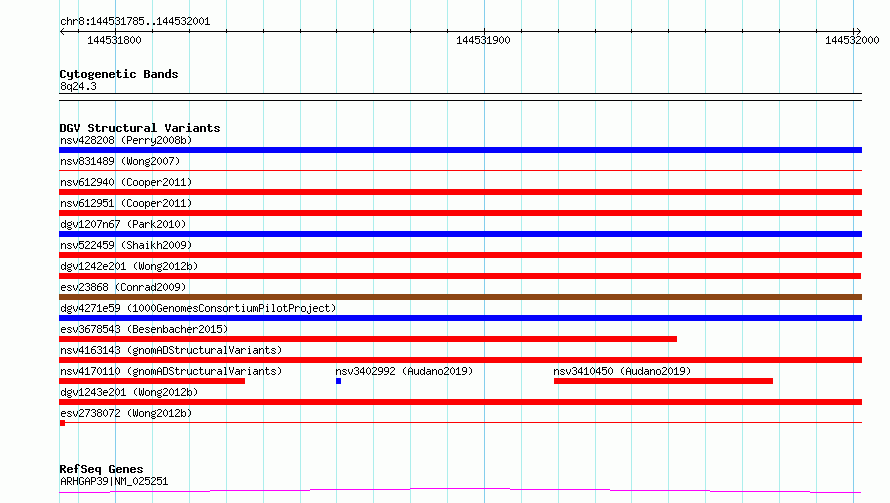Open dgv1242e201 (Wong2012b) label
This screenshot has width=890, height=503.
point(129,266)
